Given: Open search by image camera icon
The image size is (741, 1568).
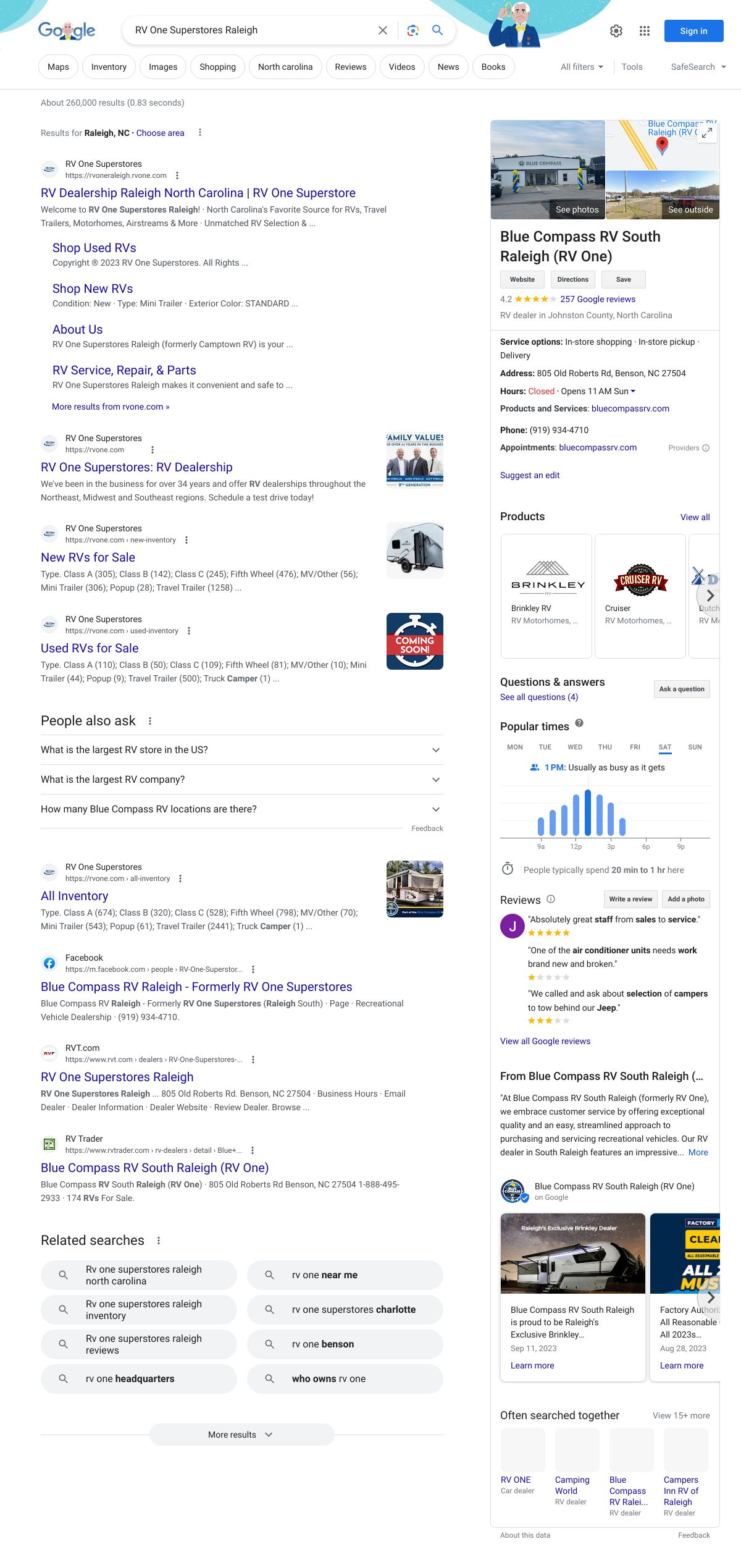Looking at the screenshot, I should pyautogui.click(x=413, y=30).
